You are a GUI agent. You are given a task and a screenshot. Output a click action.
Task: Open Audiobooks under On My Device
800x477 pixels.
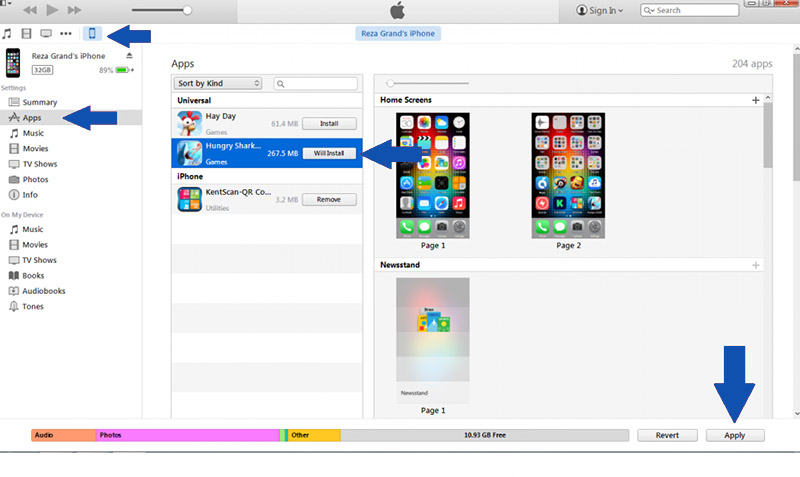point(43,291)
